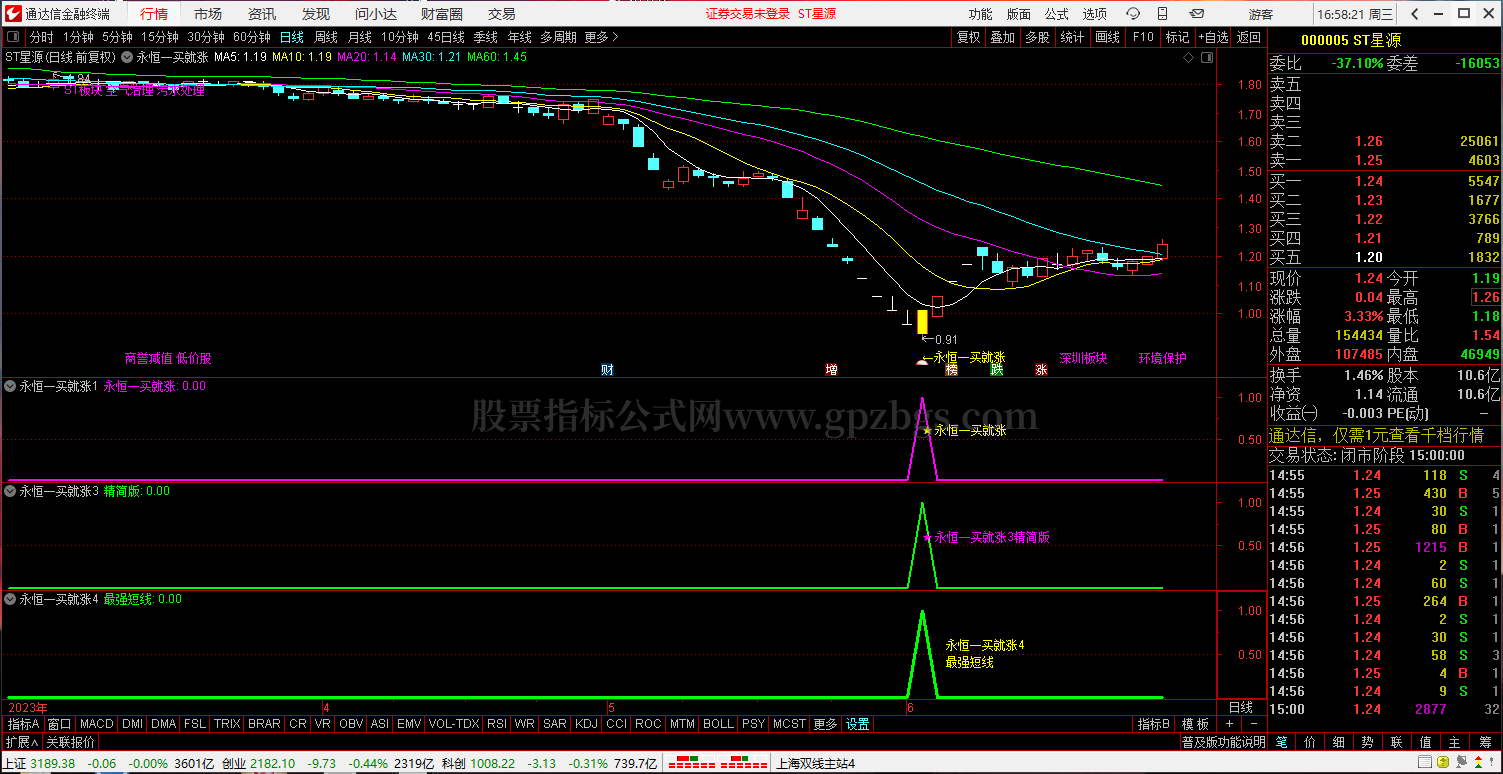Viewport: 1503px width, 774px height.
Task: Click the TDX red logo icon
Action: coord(12,13)
